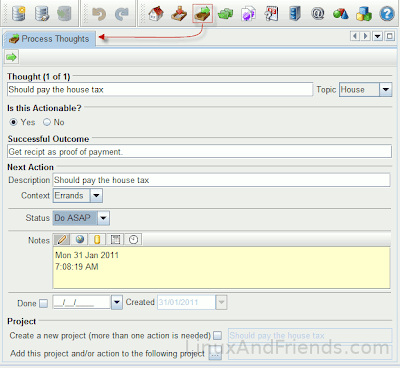This screenshot has height=368, width=400.
Task: Click the ellipsis browse project button
Action: (215, 354)
